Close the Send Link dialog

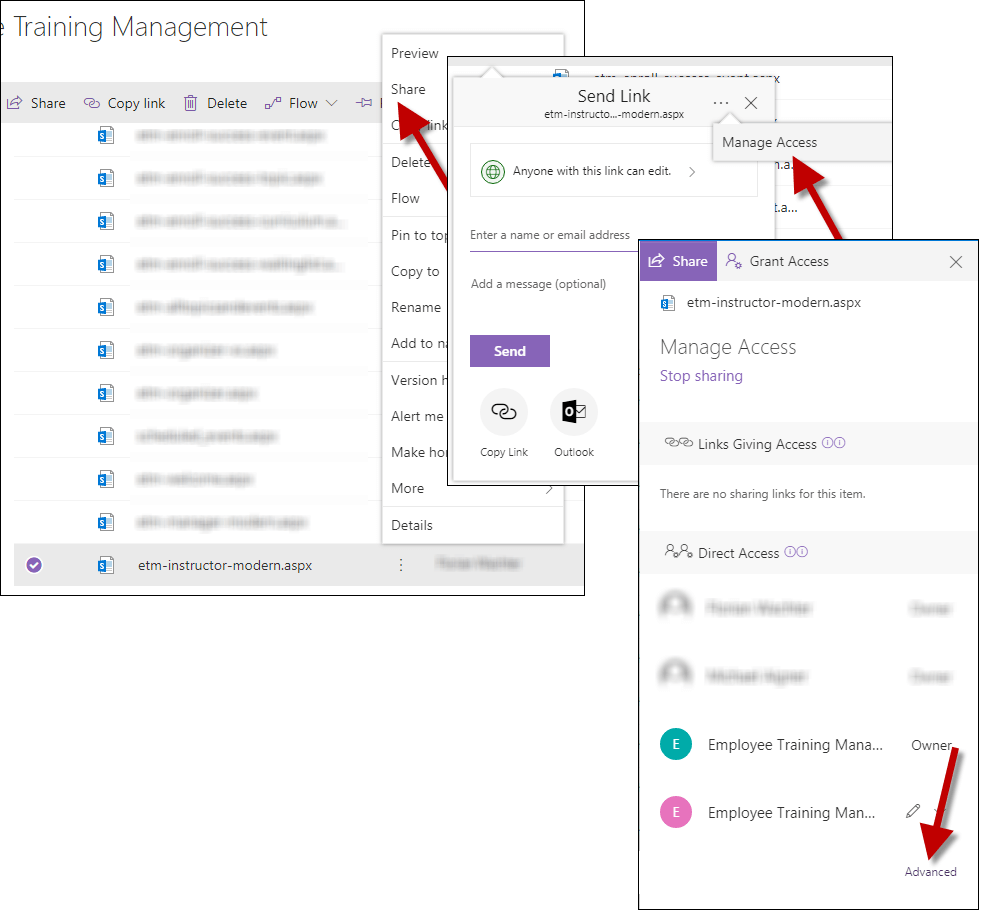click(751, 102)
